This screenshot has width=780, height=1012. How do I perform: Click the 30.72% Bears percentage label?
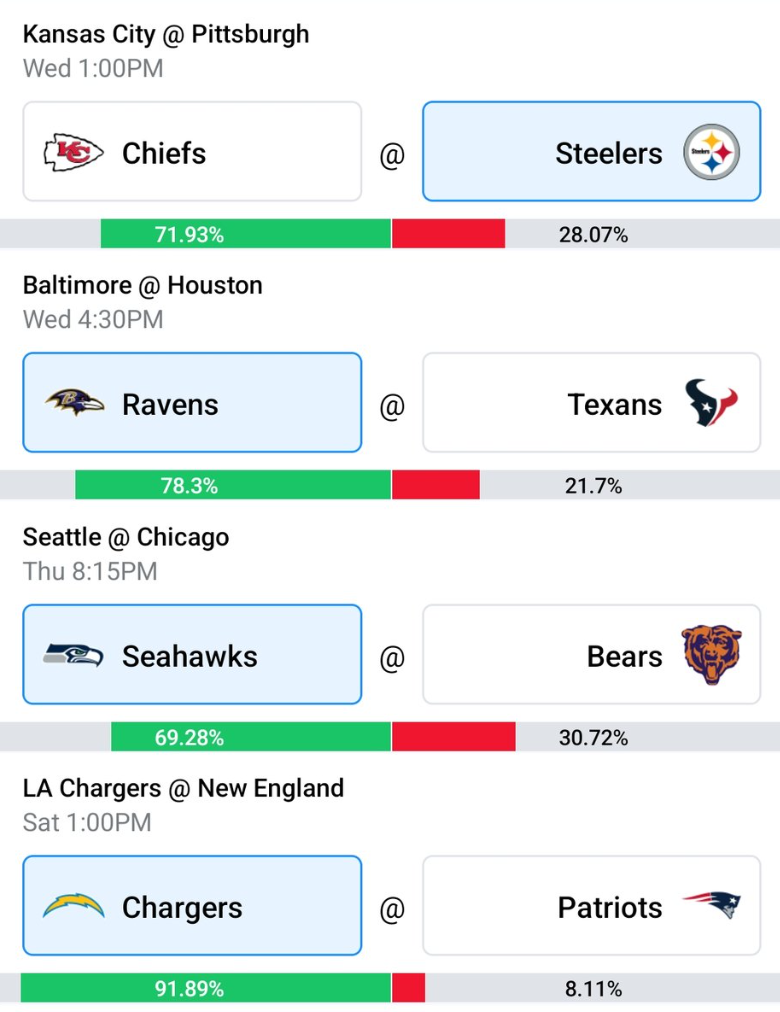594,737
